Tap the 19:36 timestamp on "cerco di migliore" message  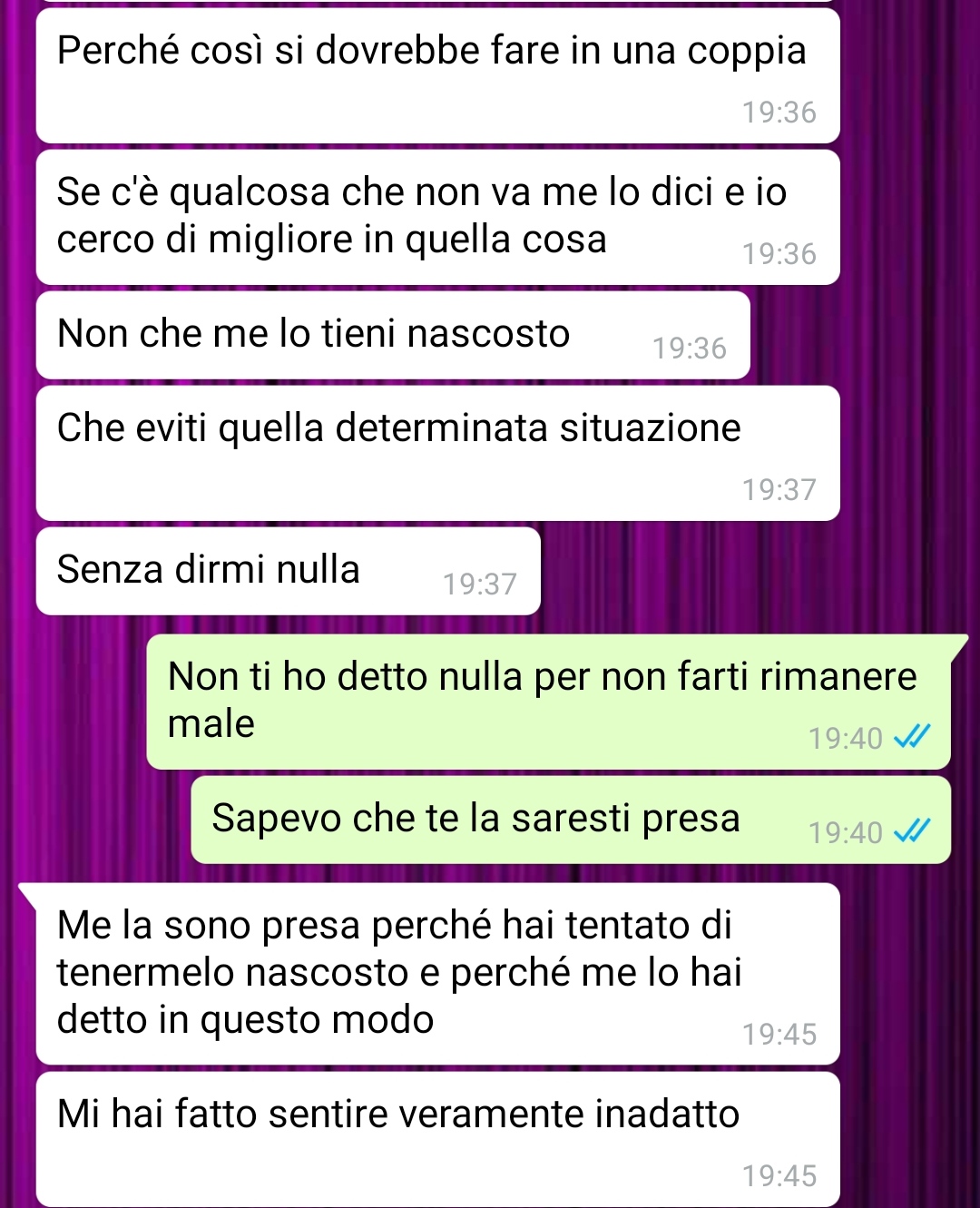click(779, 253)
